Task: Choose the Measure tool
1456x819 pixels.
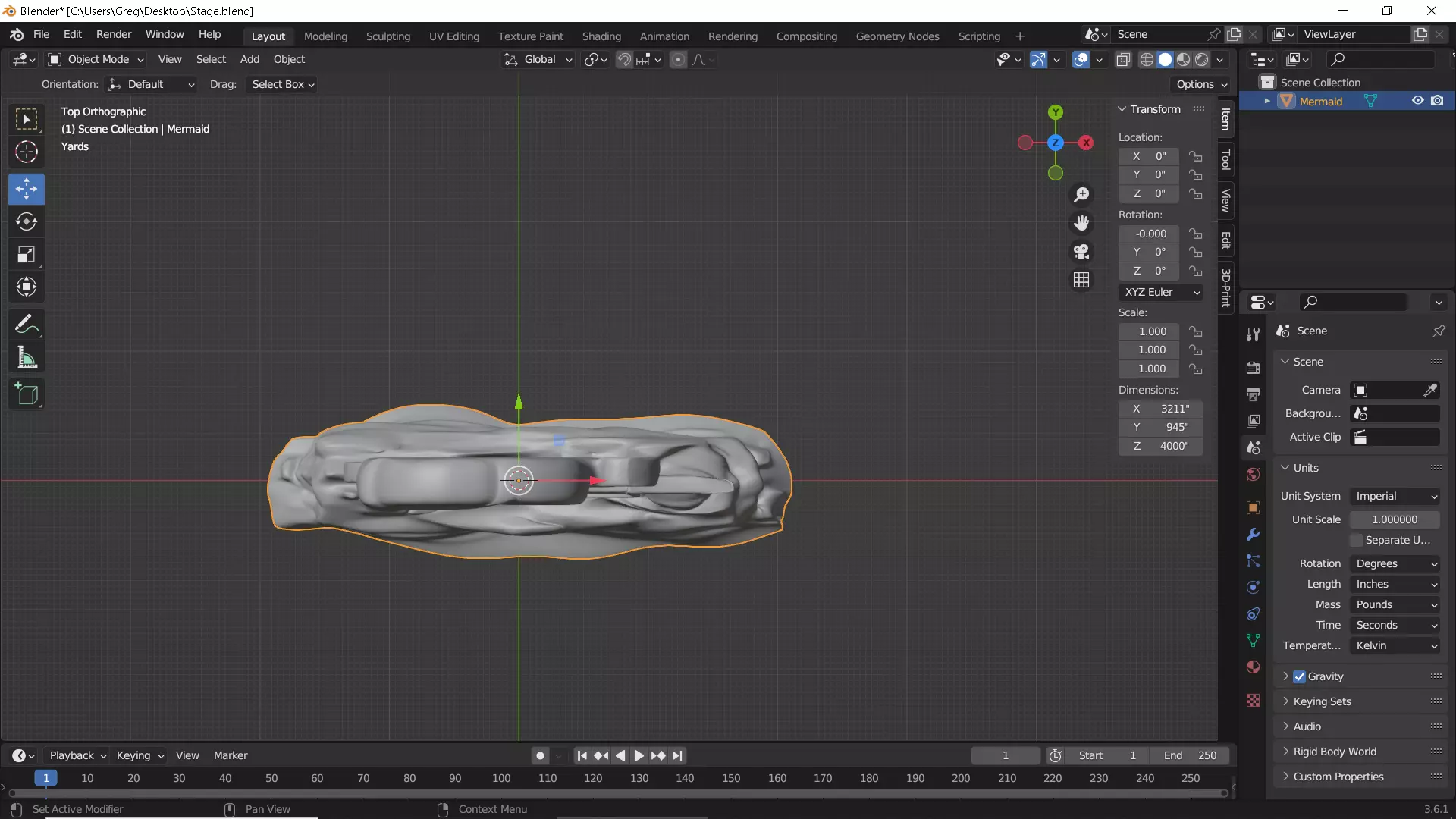Action: point(27,358)
